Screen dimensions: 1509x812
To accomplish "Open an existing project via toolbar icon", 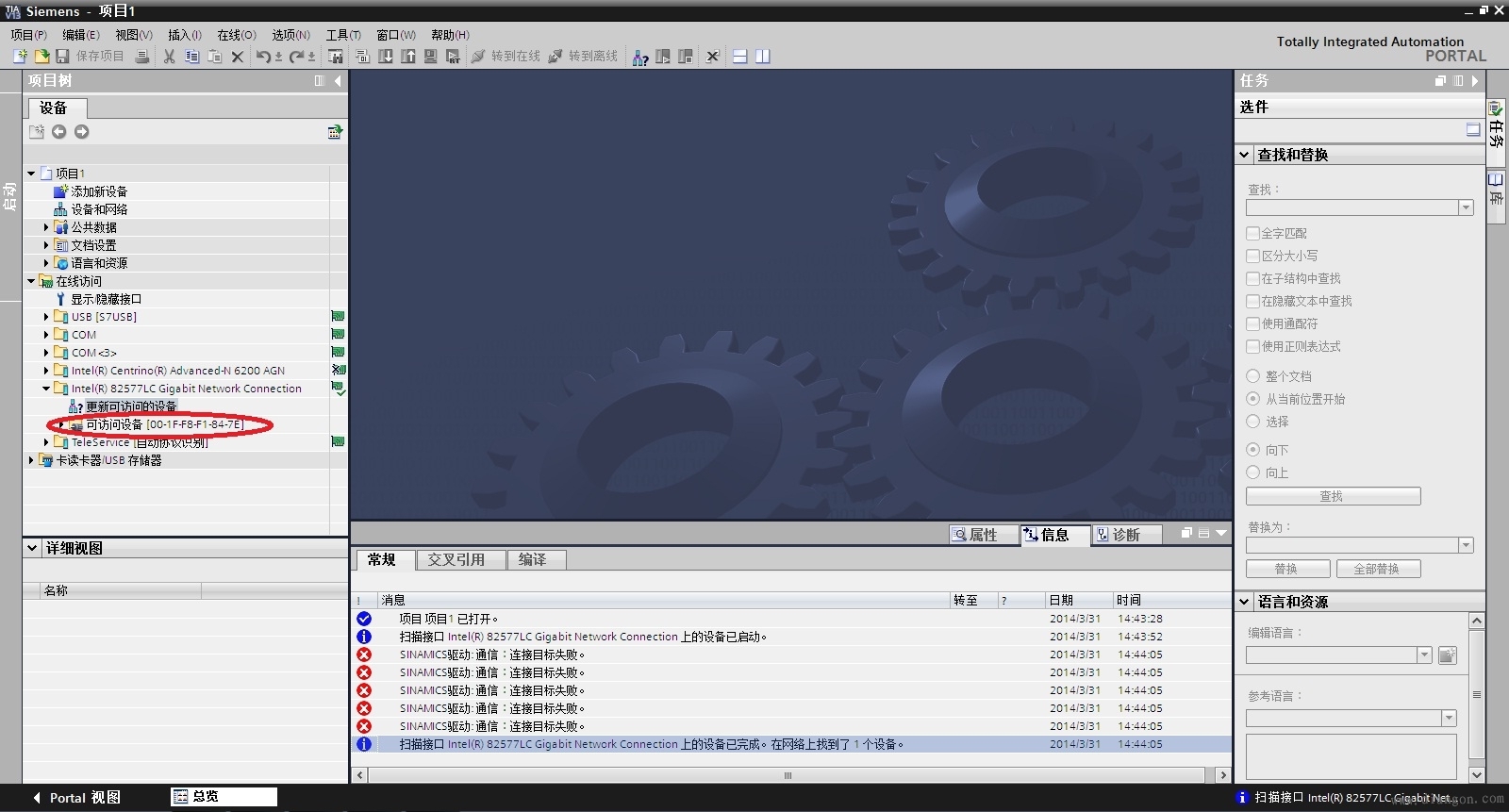I will click(41, 57).
